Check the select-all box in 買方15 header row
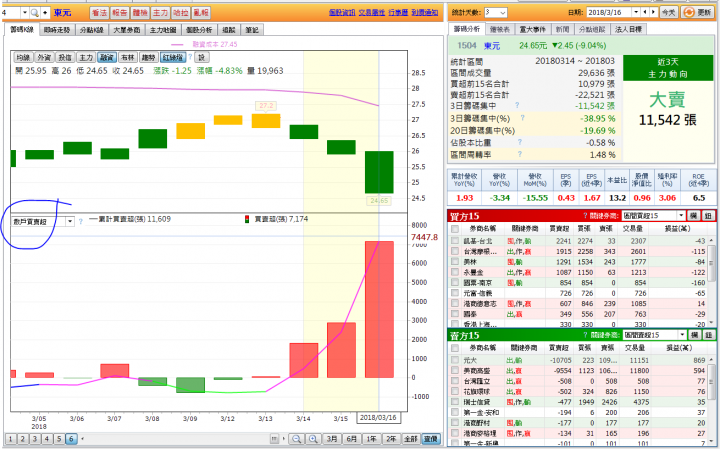720x449 pixels. [x=455, y=229]
